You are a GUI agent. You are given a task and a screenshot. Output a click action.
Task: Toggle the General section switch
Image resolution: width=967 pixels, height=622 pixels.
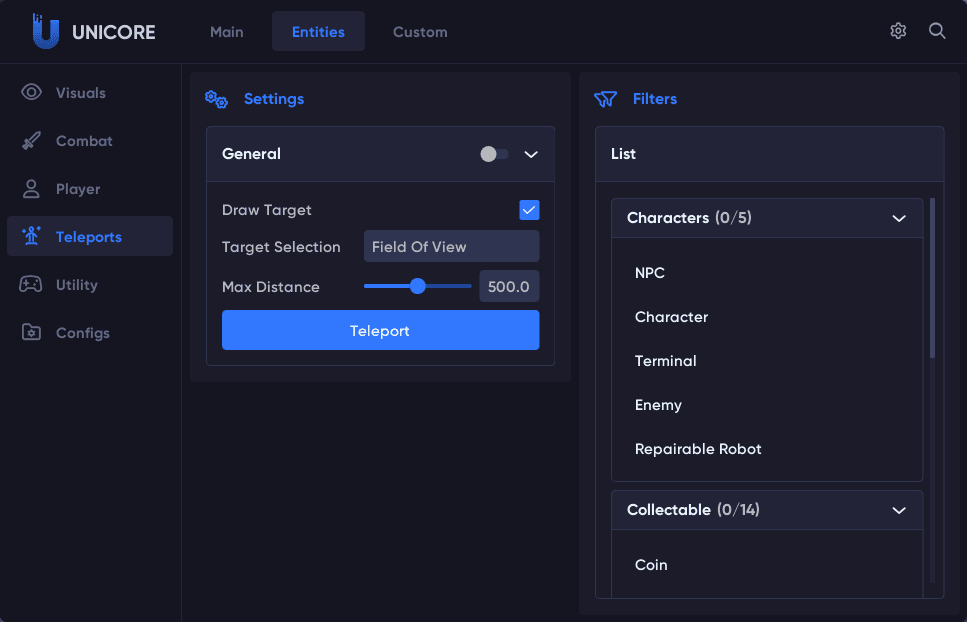494,154
